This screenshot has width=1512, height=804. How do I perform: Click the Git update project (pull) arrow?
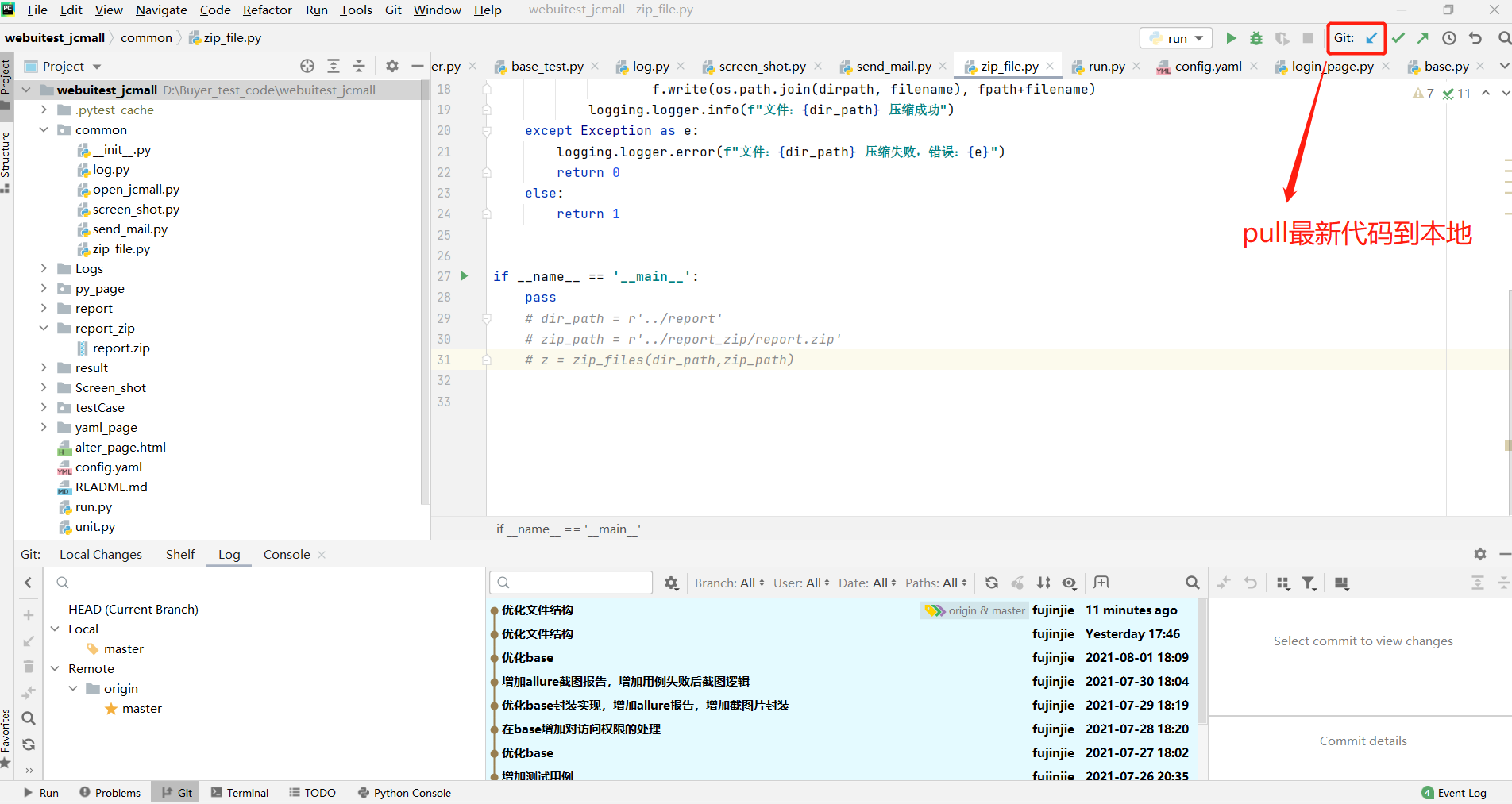pyautogui.click(x=1371, y=38)
